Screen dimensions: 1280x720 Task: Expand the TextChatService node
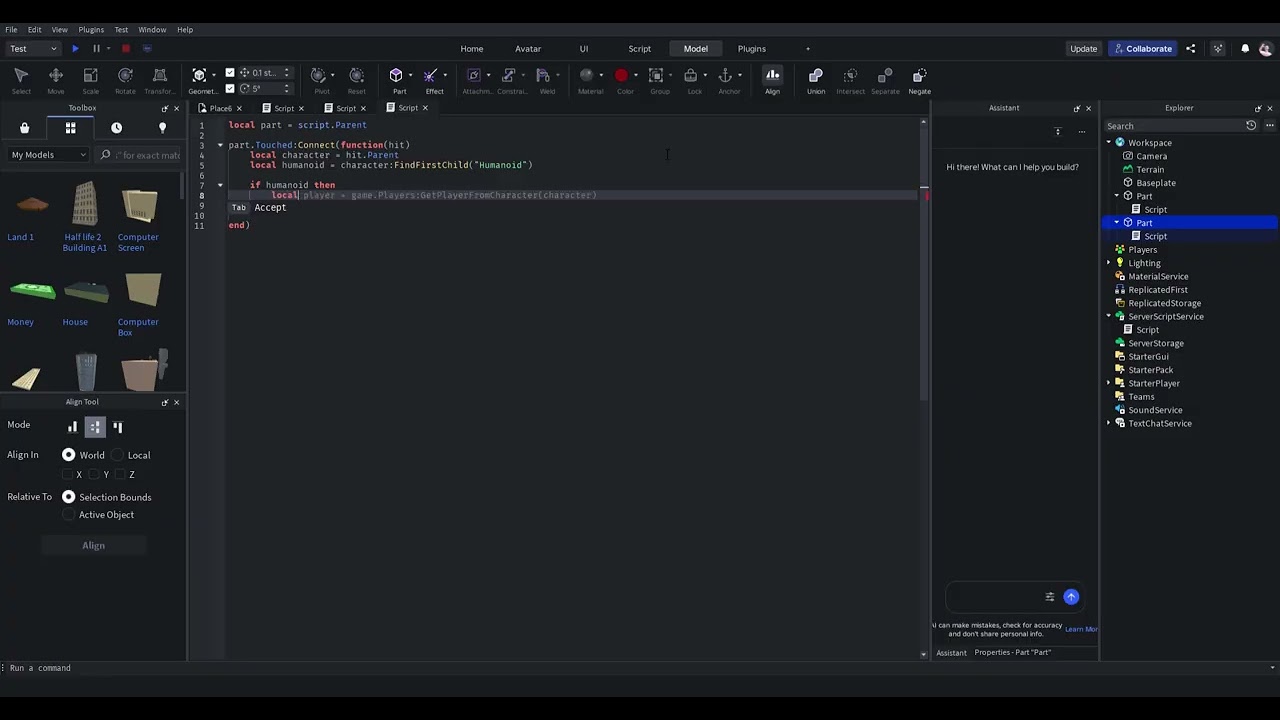click(1109, 423)
